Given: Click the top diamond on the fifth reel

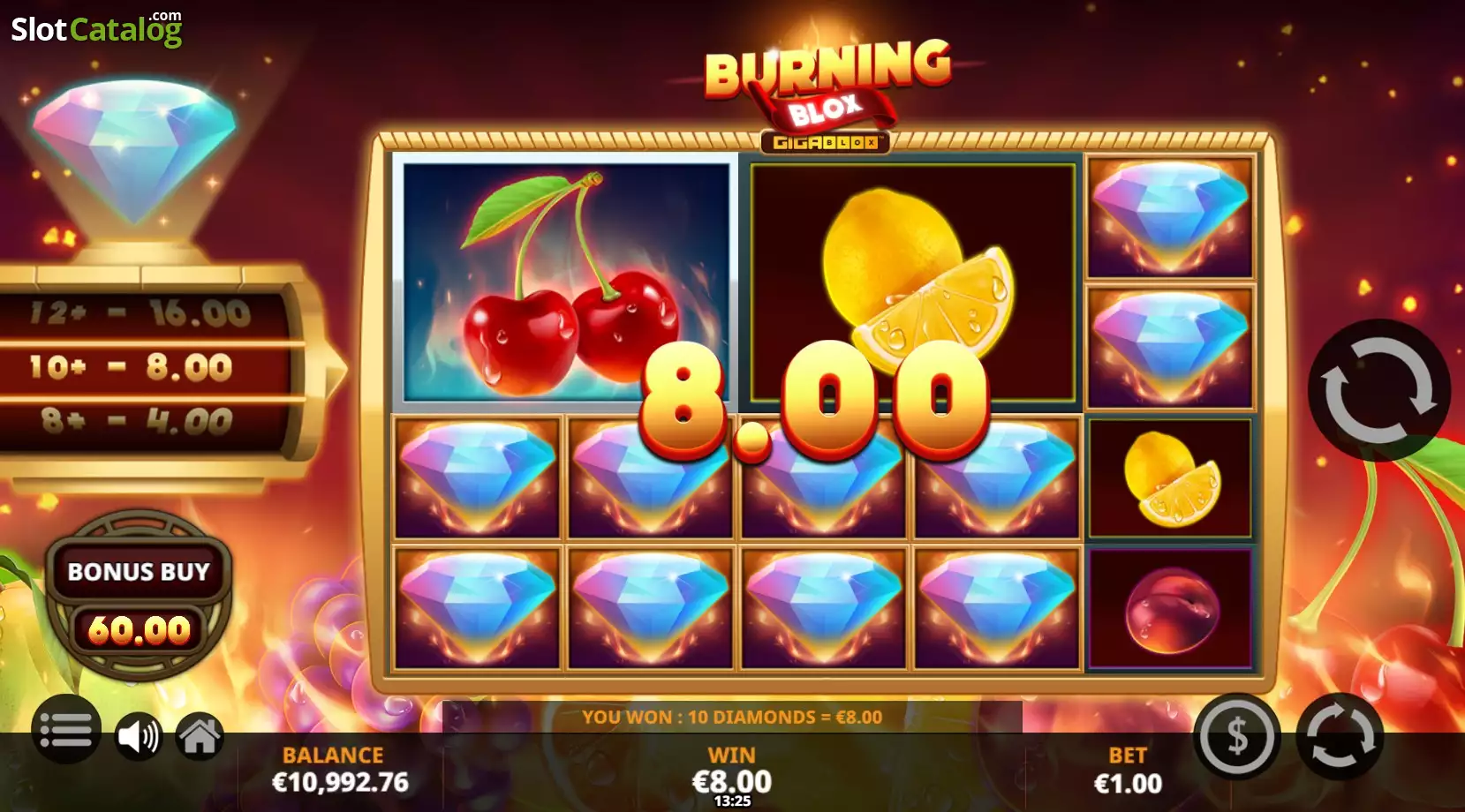Looking at the screenshot, I should [x=1171, y=217].
